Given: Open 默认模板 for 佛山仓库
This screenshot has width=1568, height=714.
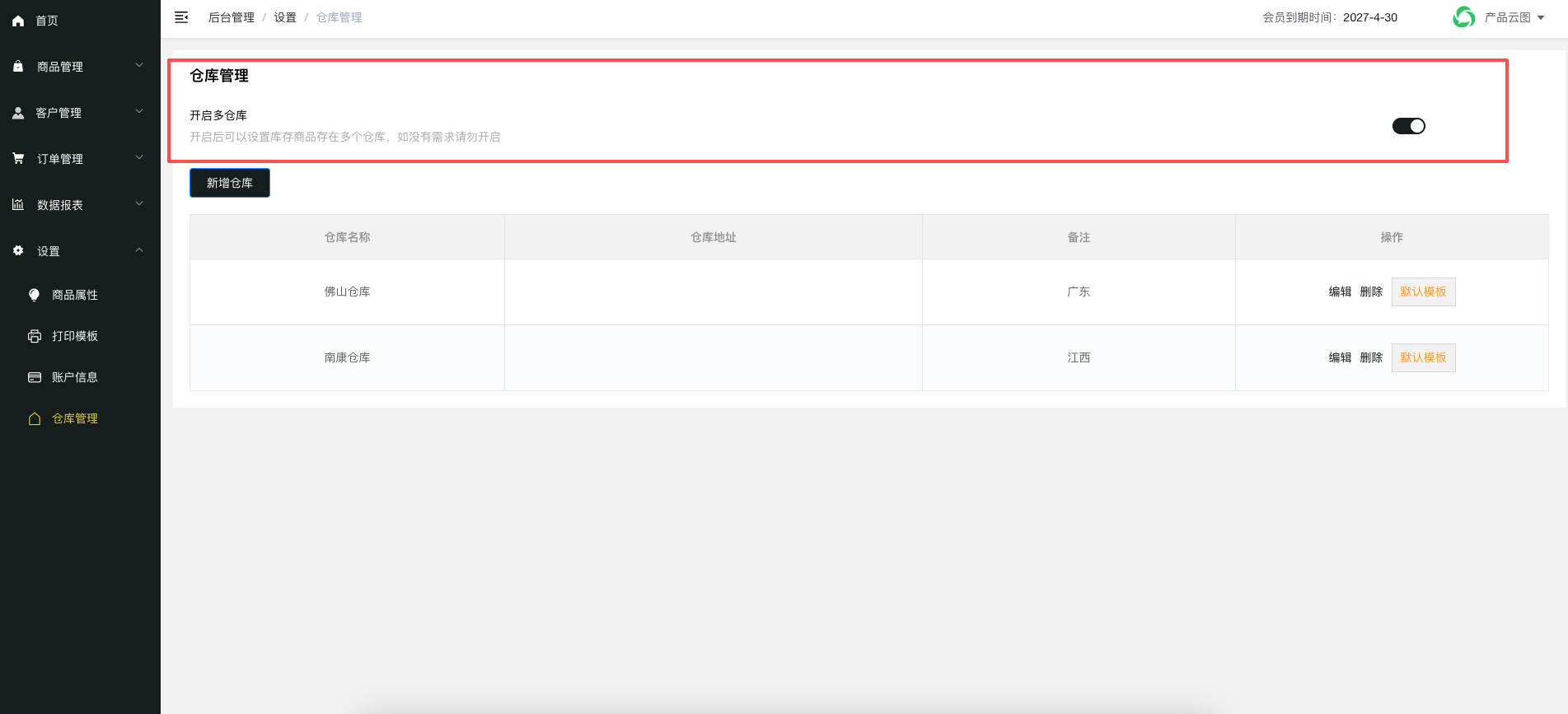Looking at the screenshot, I should 1423,292.
